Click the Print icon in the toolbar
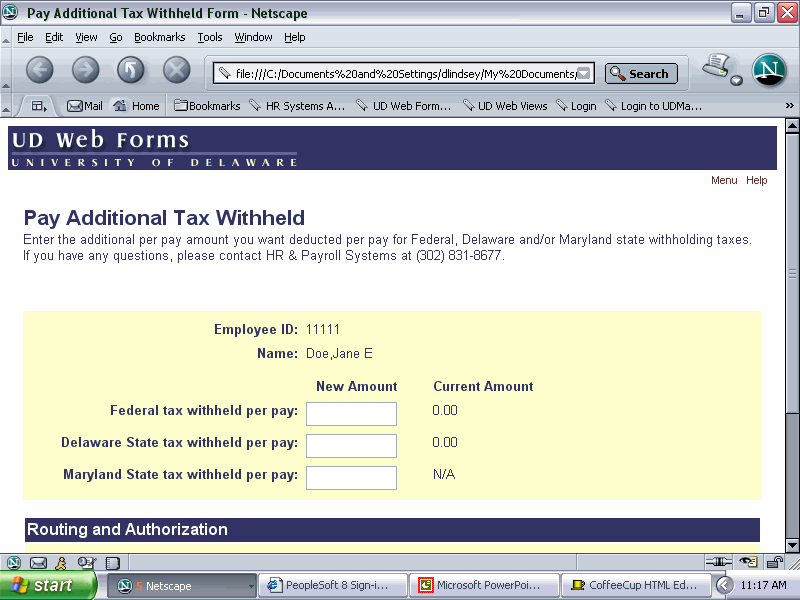Image resolution: width=800 pixels, height=600 pixels. pyautogui.click(x=717, y=68)
